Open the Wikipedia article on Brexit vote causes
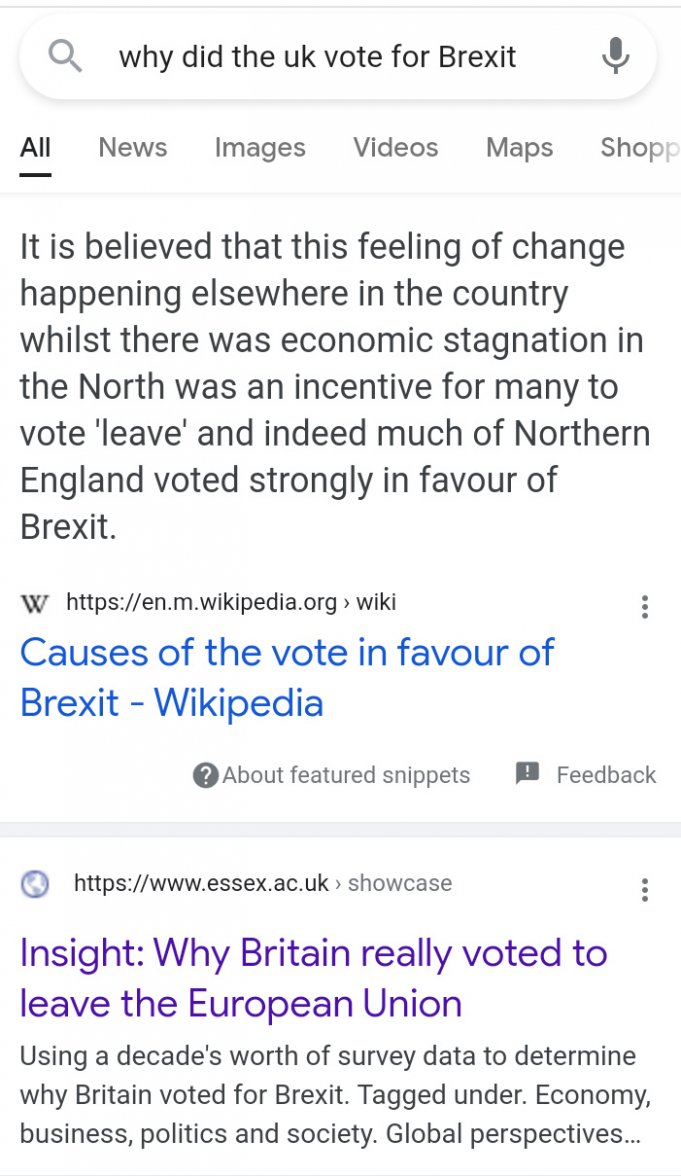The width and height of the screenshot is (681, 1176). [x=287, y=677]
